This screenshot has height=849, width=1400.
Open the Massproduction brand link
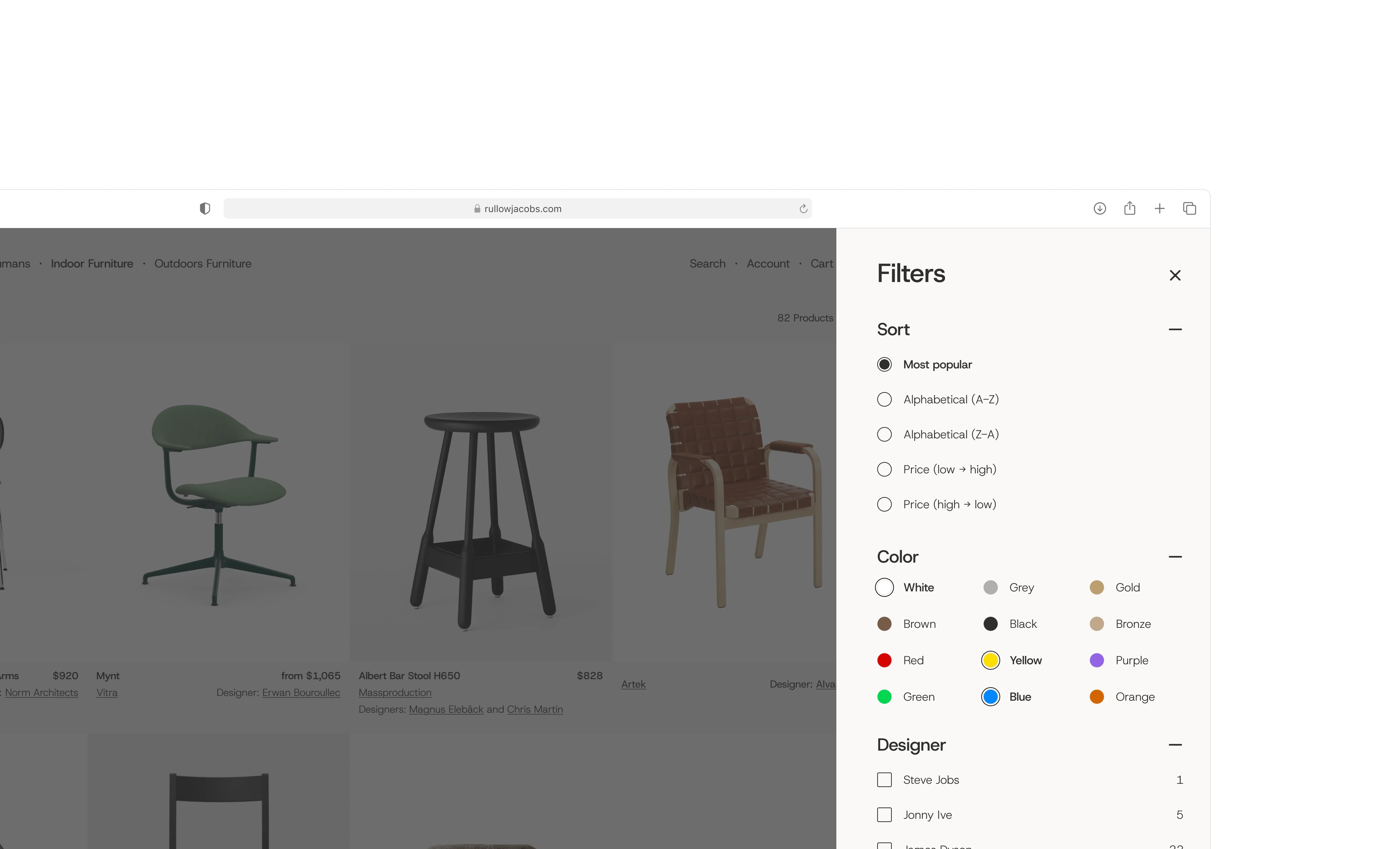(x=395, y=693)
